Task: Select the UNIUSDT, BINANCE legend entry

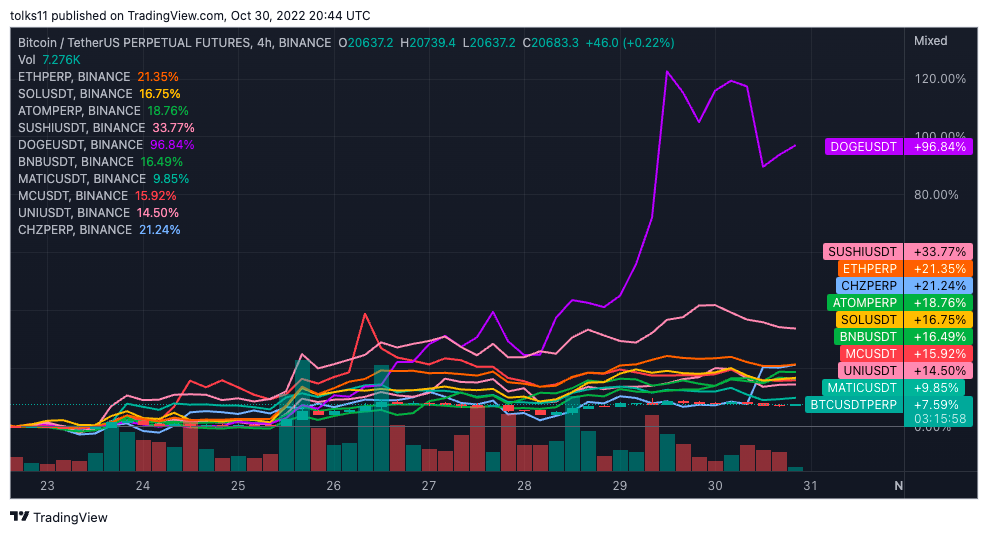Action: point(98,213)
